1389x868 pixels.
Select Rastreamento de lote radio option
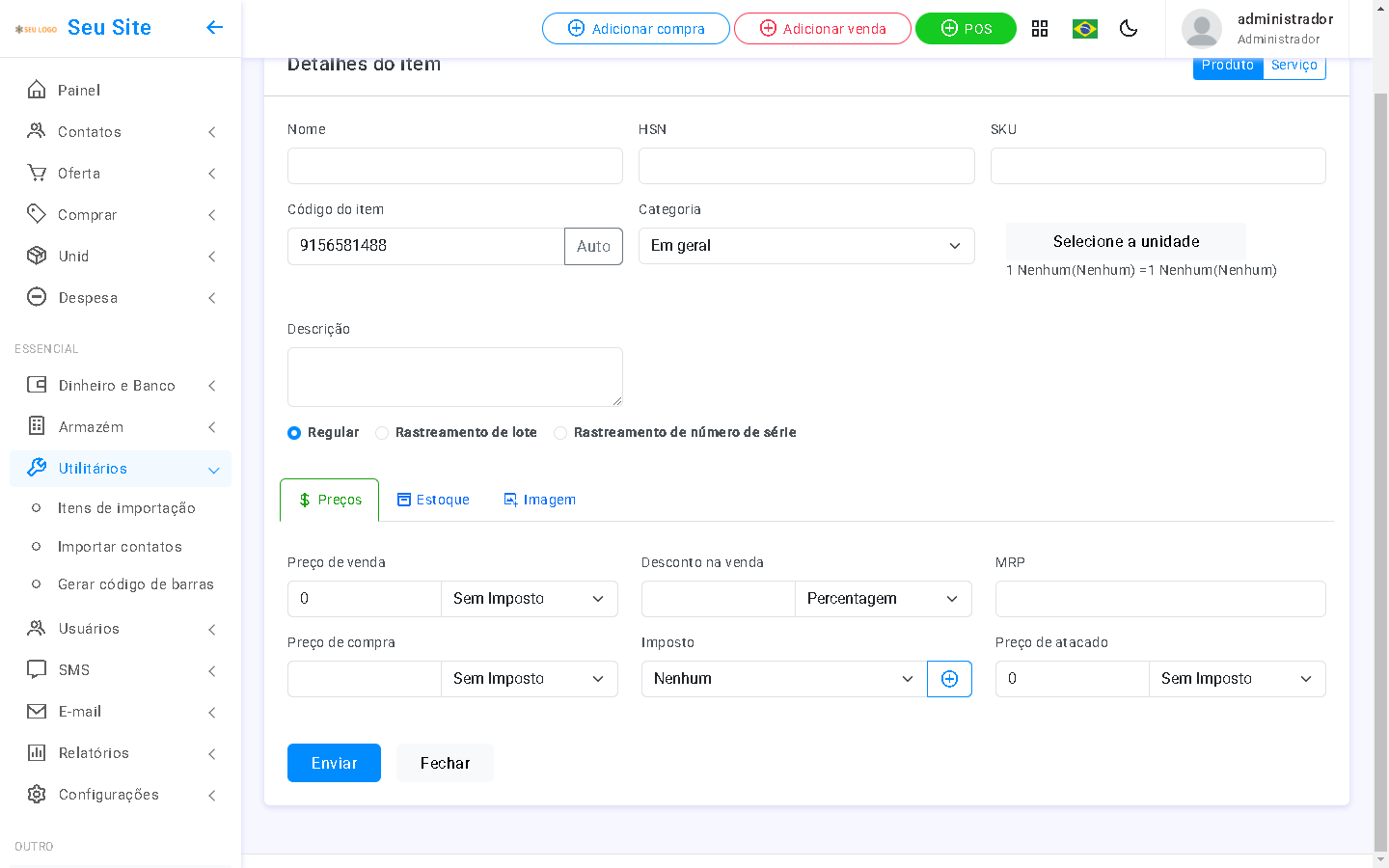pyautogui.click(x=382, y=433)
